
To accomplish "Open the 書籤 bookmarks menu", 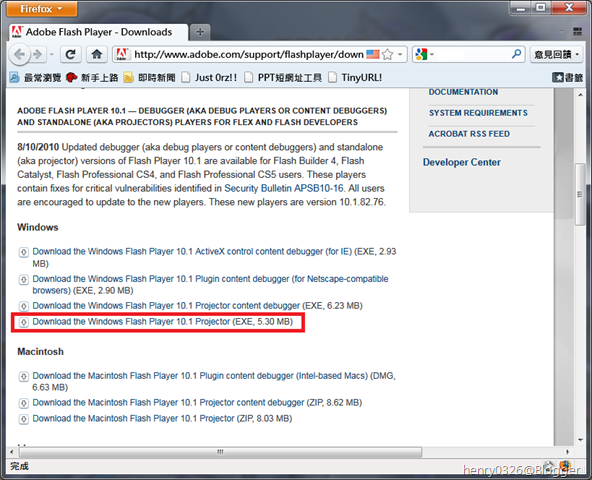I will click(567, 78).
